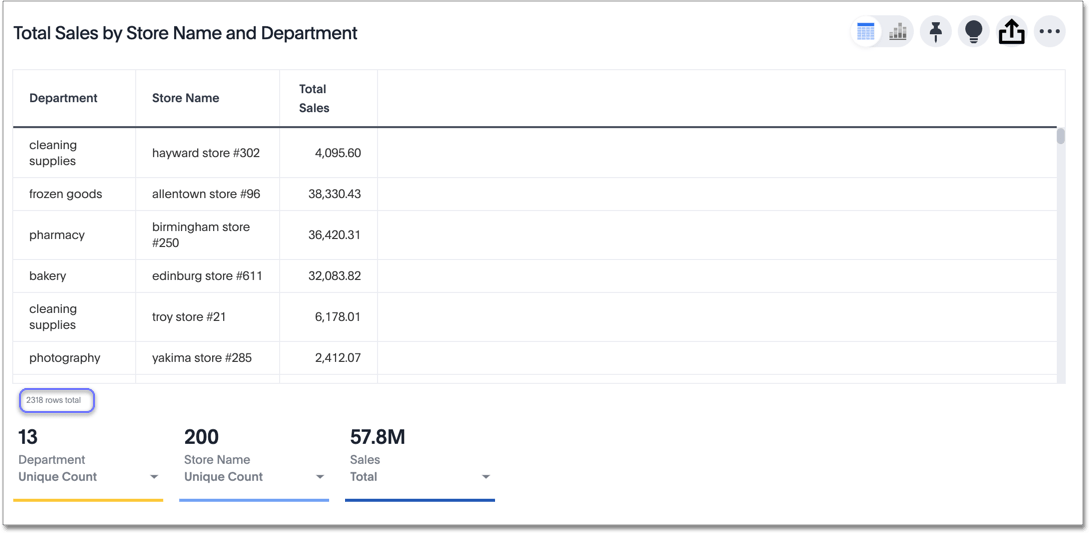Expand the Sales Total aggregation dropdown

click(486, 477)
